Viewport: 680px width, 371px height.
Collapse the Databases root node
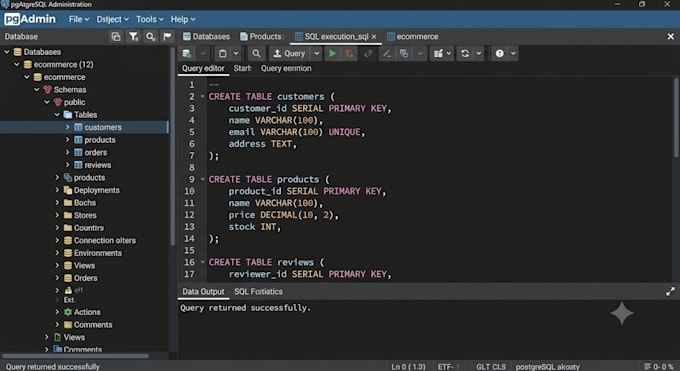7,52
